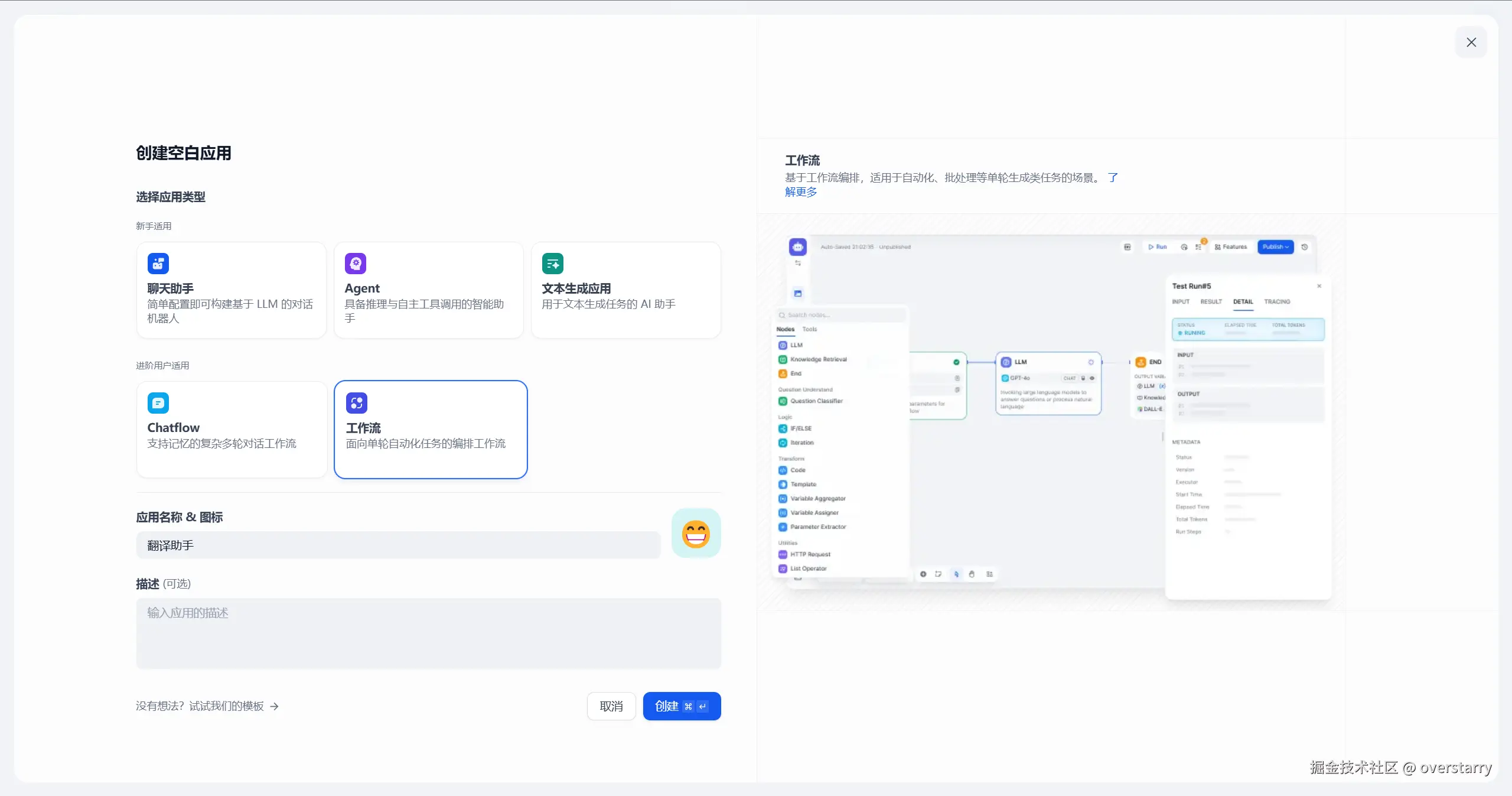Image resolution: width=1512 pixels, height=796 pixels.
Task: Change the app emoji icon
Action: point(696,533)
